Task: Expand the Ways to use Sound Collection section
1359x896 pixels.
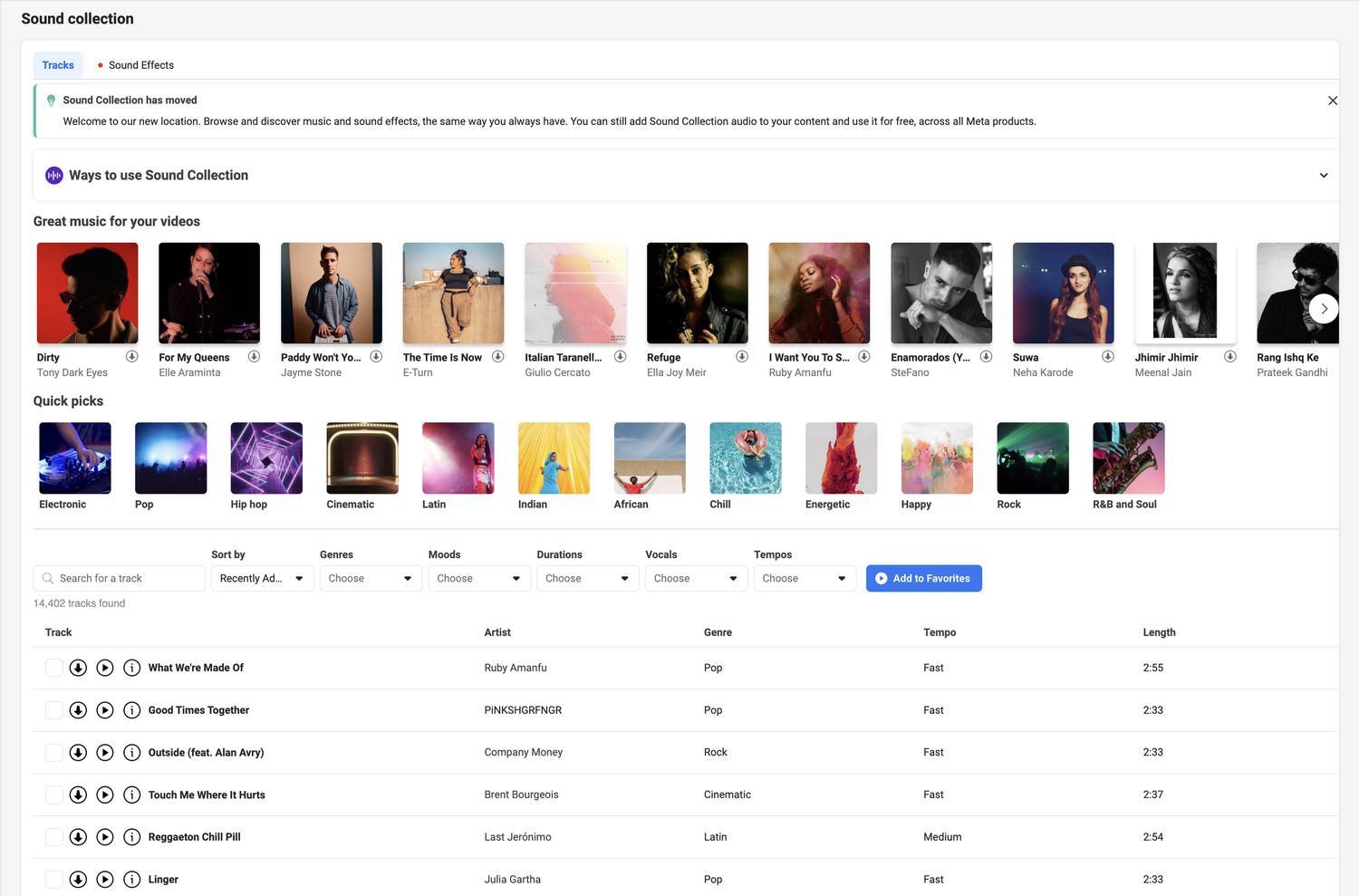Action: click(x=1324, y=175)
